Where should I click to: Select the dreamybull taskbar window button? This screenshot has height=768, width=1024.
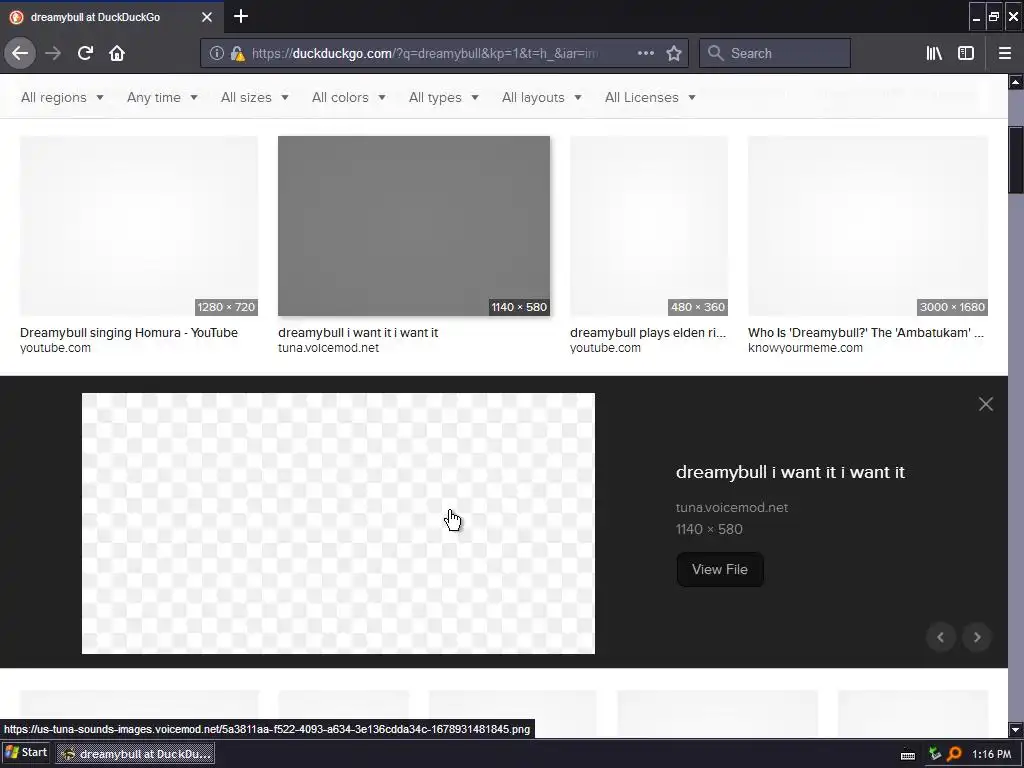tap(135, 754)
